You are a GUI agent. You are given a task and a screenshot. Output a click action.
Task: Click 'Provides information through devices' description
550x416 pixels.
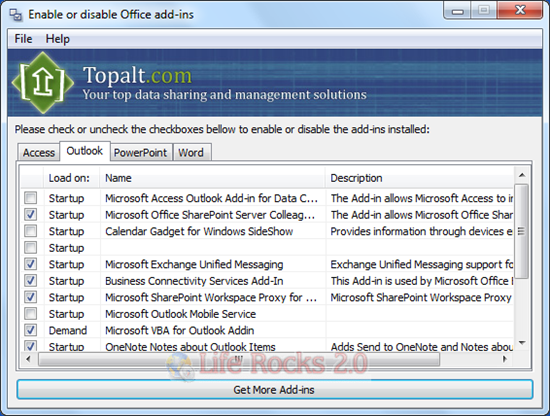click(421, 231)
